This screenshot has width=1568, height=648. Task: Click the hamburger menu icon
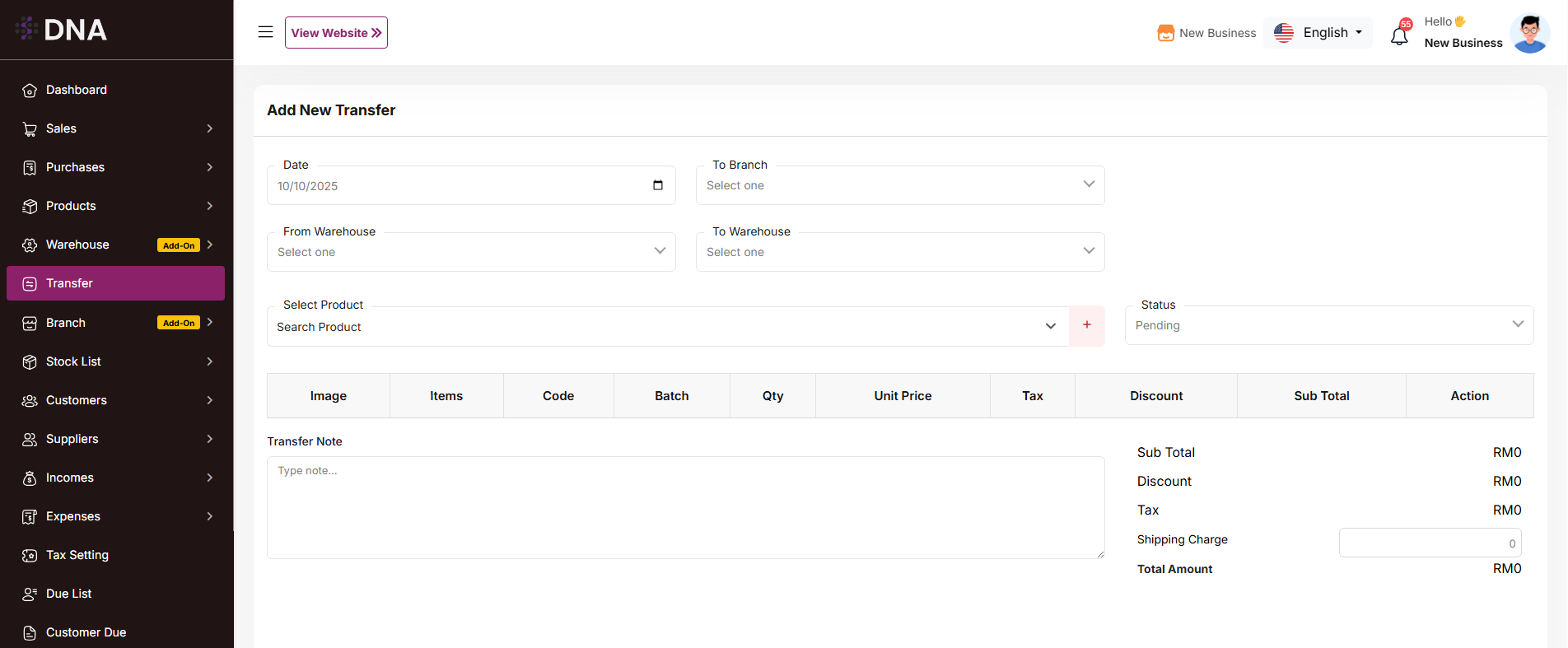[x=265, y=32]
